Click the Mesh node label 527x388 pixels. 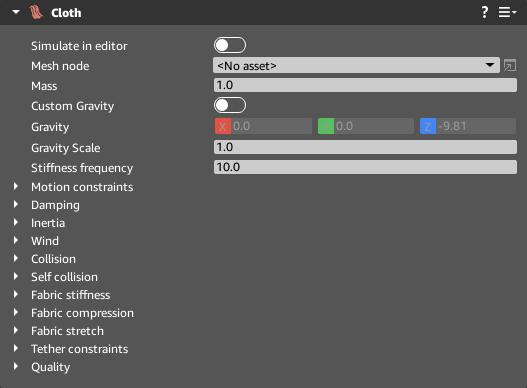tap(60, 66)
